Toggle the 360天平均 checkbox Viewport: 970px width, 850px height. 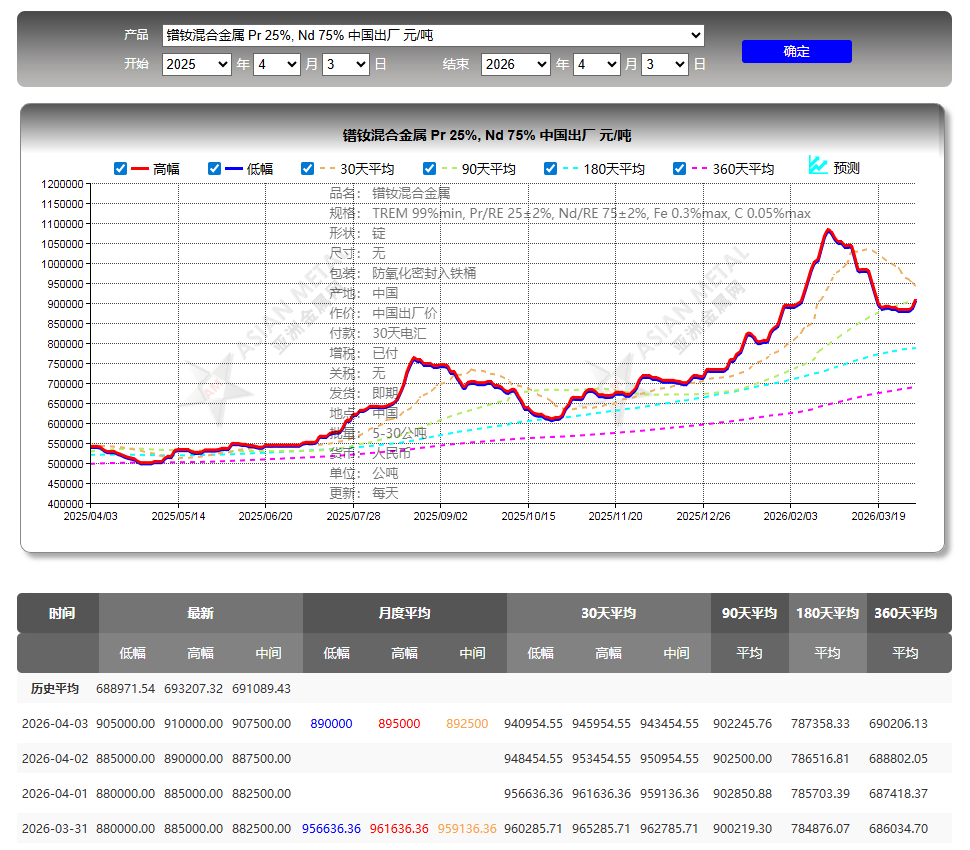(679, 169)
